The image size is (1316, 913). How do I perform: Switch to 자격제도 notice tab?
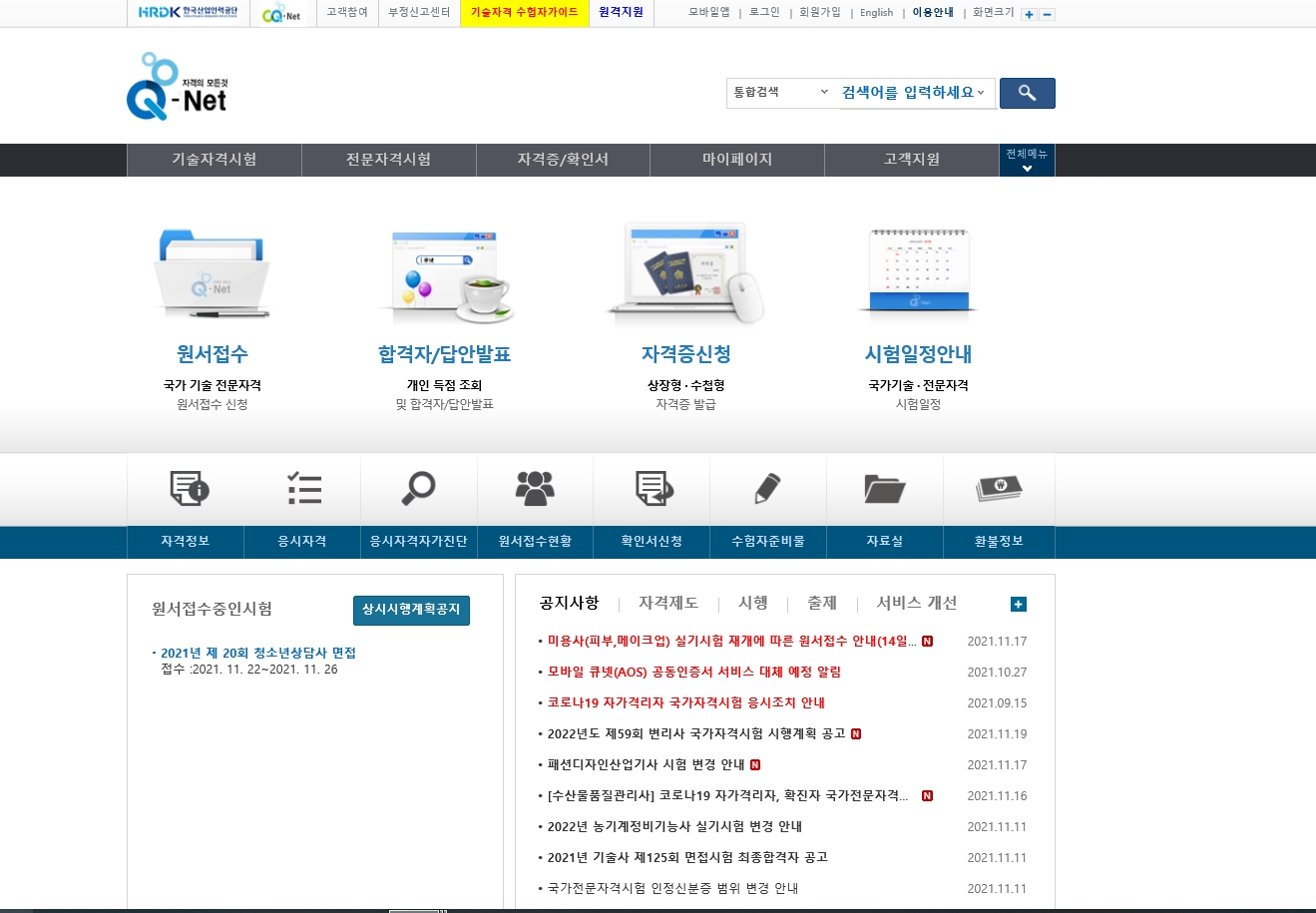[x=668, y=603]
